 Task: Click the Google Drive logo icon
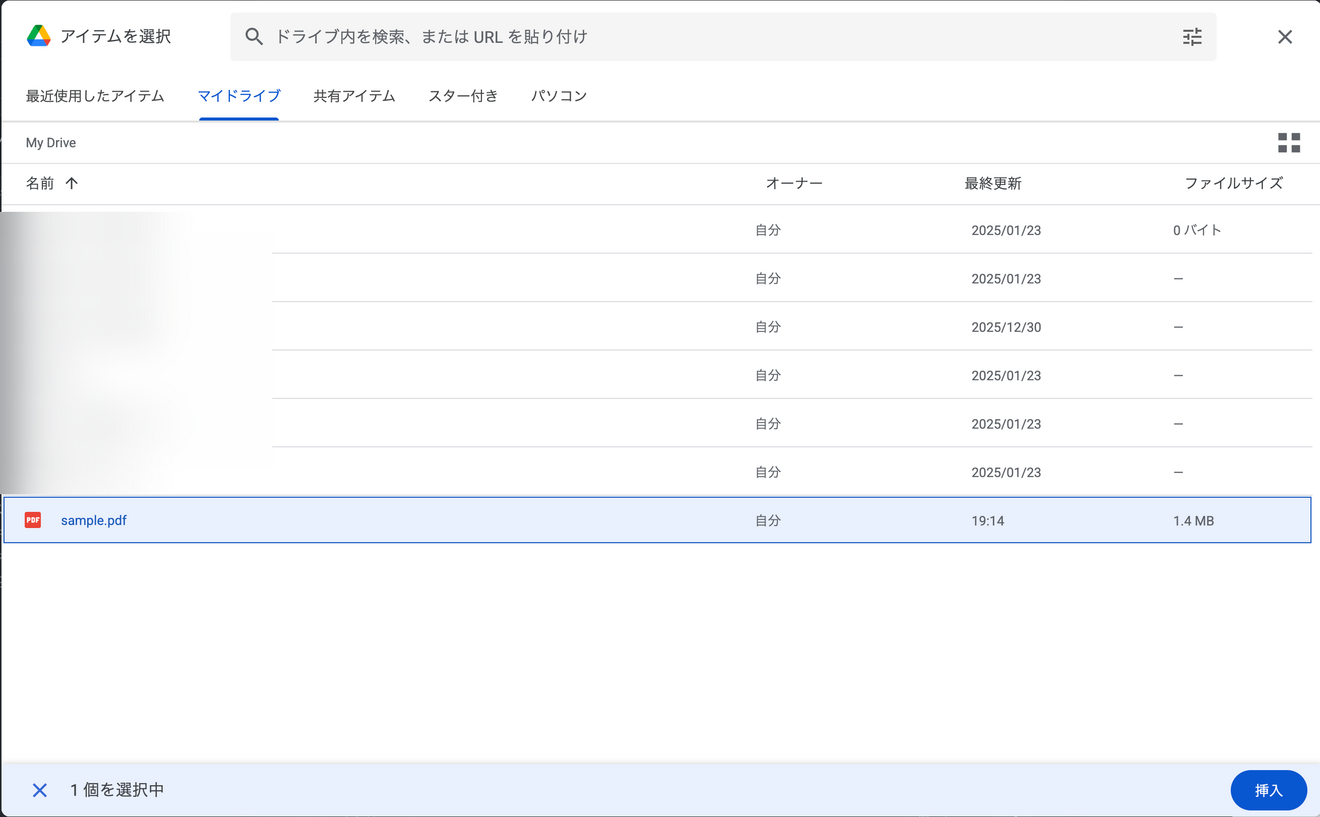click(39, 36)
